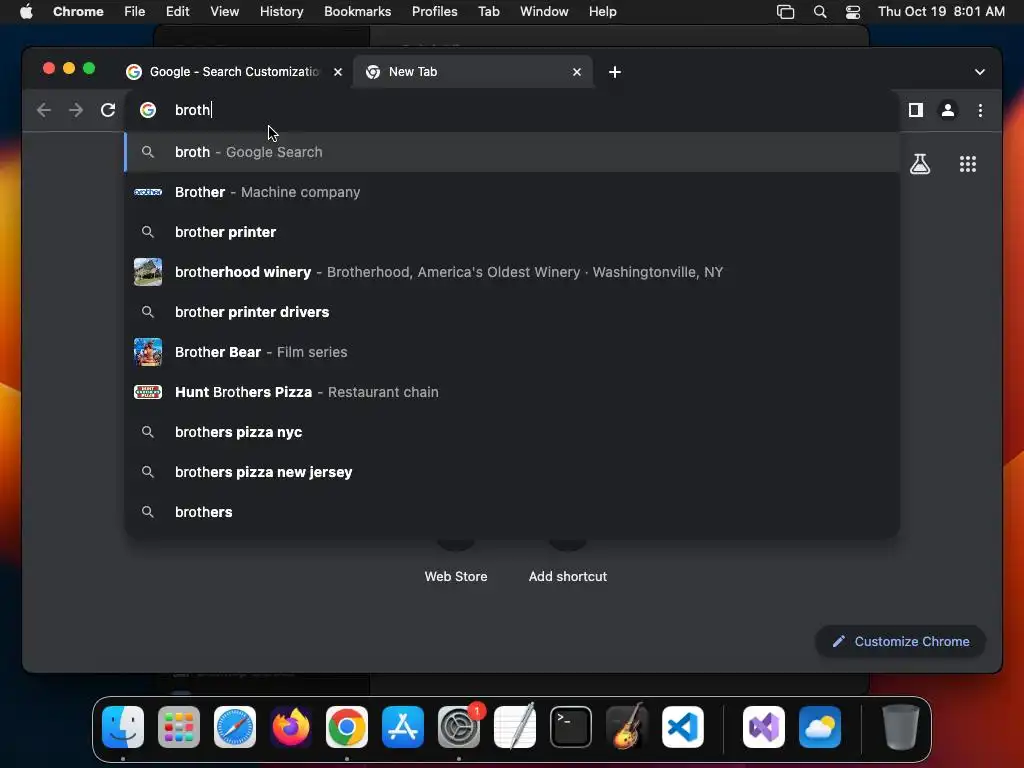Open App Store from the Dock
The image size is (1024, 768).
403,727
